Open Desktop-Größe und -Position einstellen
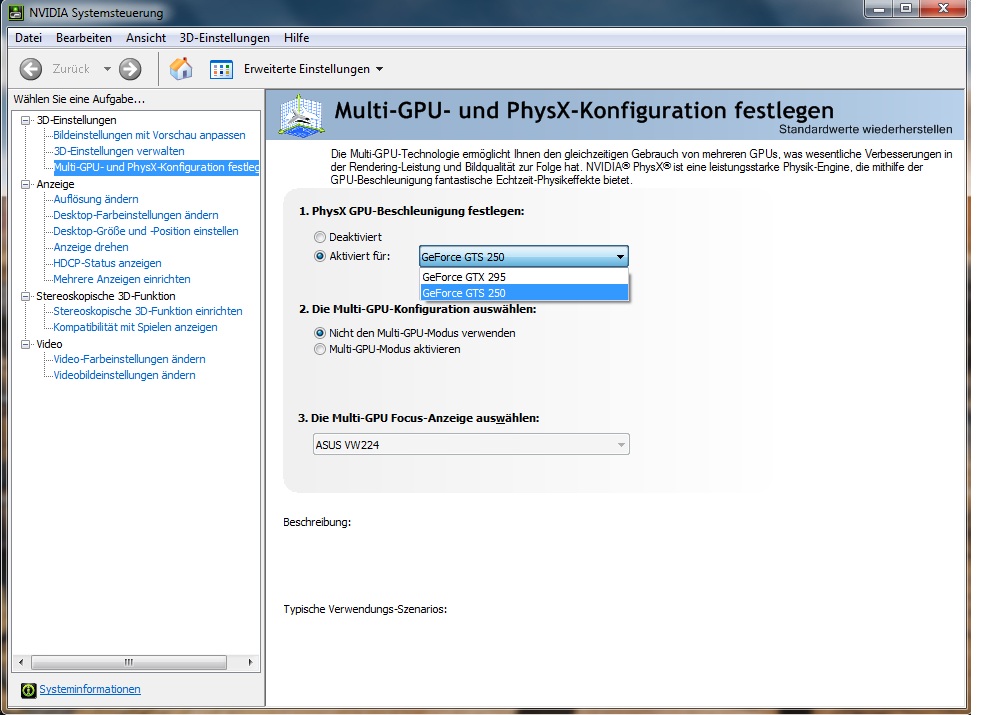The width and height of the screenshot is (1008, 715). click(145, 231)
